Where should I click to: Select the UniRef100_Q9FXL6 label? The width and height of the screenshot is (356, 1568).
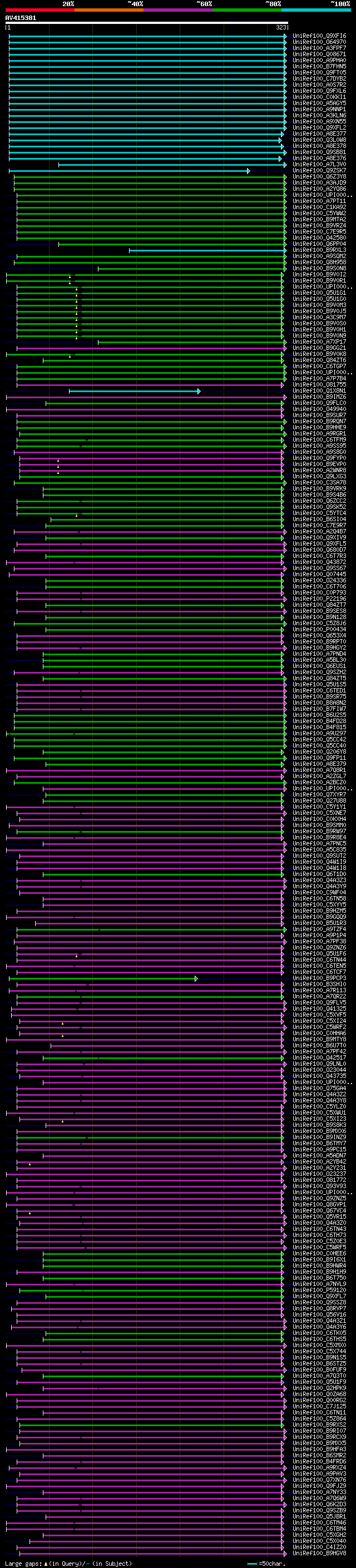tap(319, 91)
